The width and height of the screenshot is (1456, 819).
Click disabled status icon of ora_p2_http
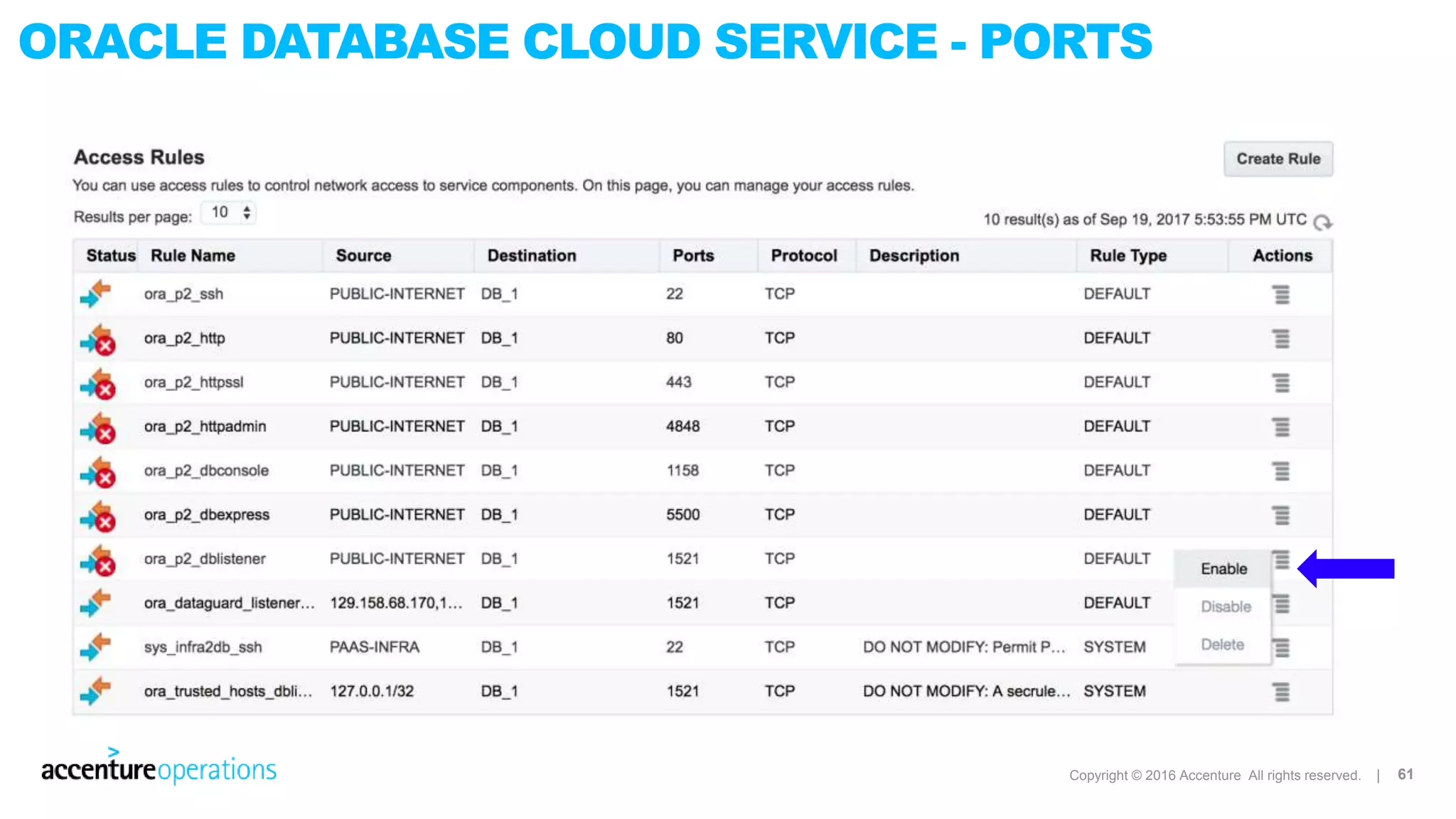click(x=97, y=339)
